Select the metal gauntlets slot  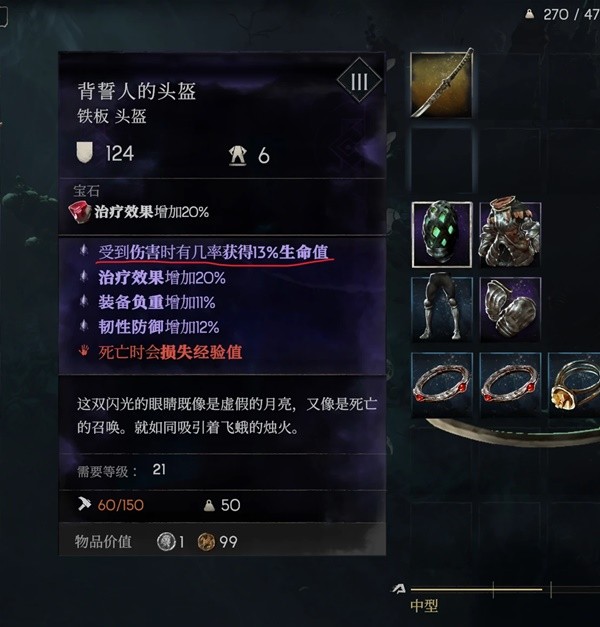[x=510, y=309]
